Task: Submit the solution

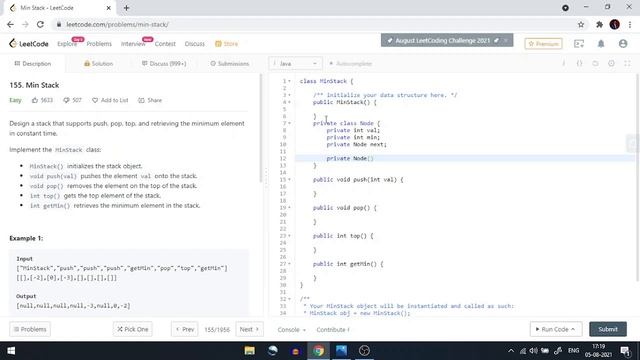Action: pyautogui.click(x=608, y=329)
